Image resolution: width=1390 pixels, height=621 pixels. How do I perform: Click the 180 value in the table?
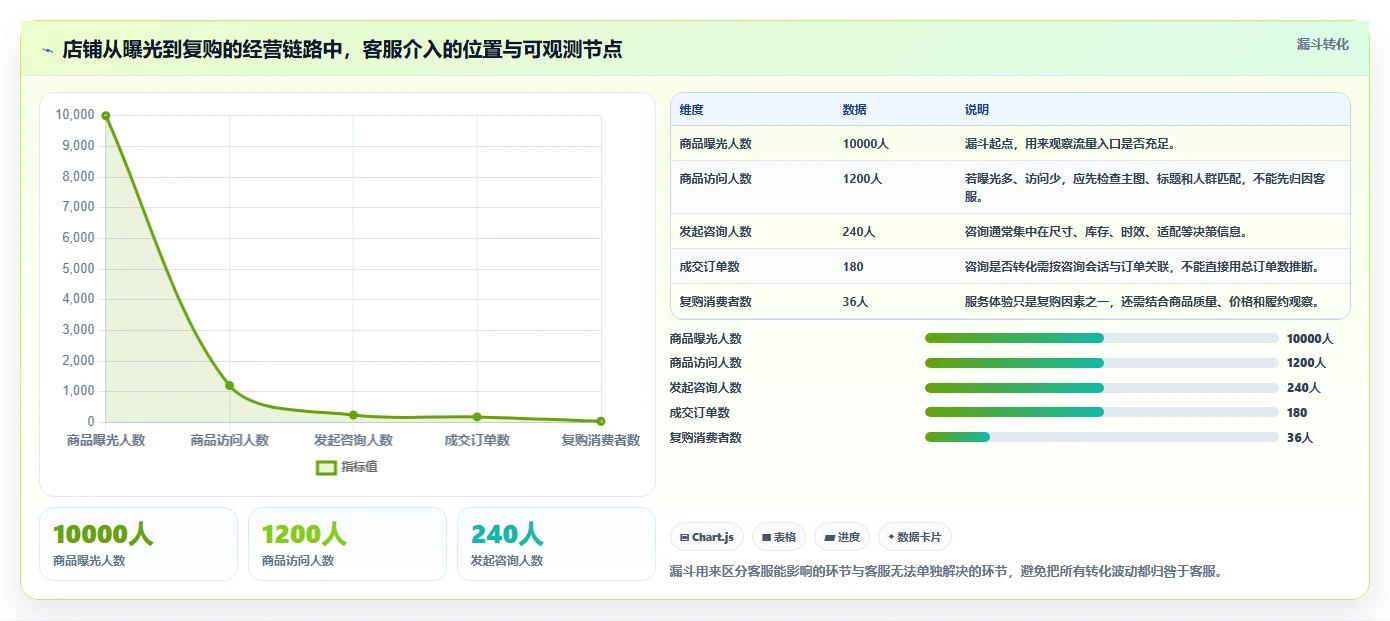point(853,267)
